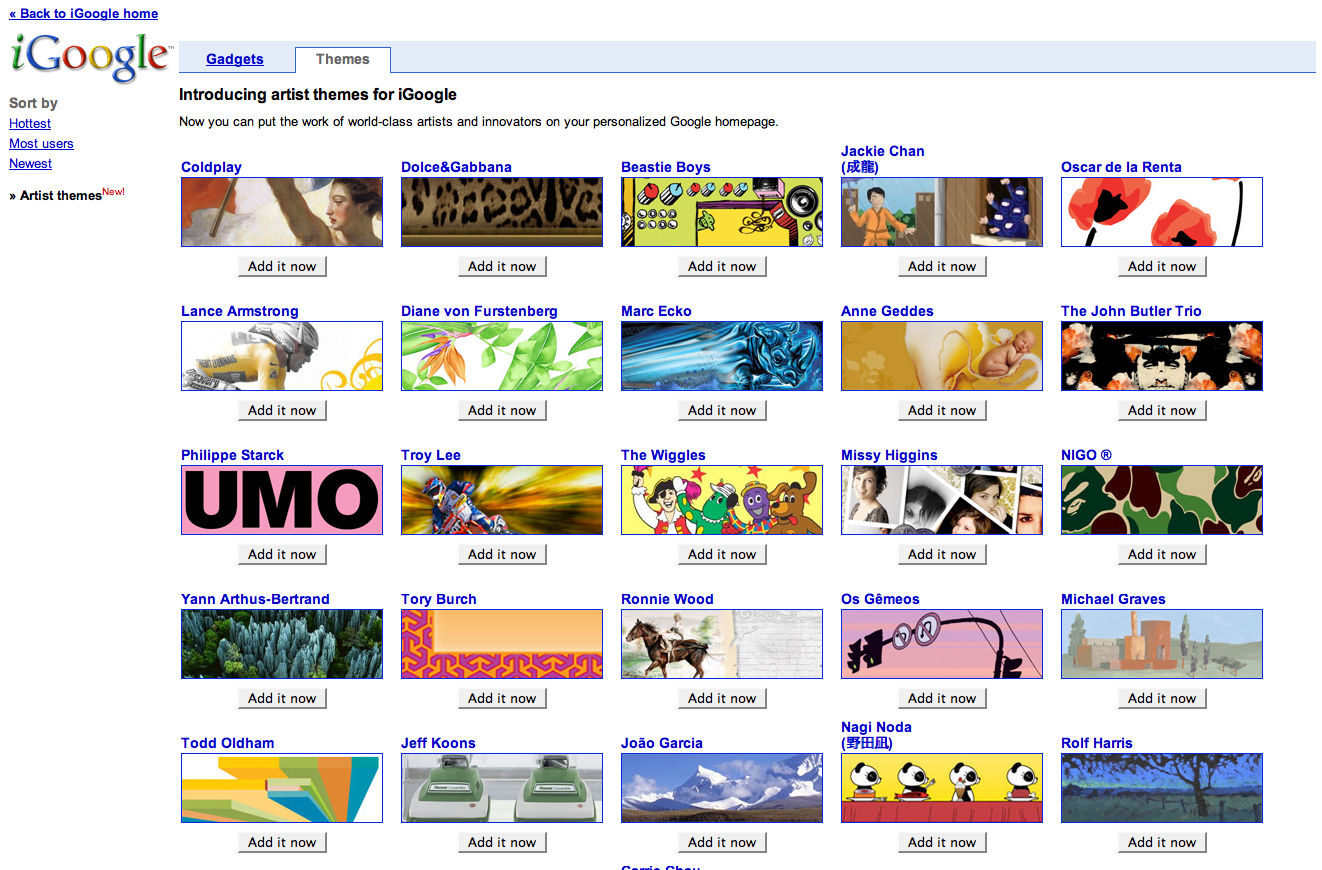Viewport: 1322px width, 870px height.
Task: Click the iGoogle logo
Action: 90,58
